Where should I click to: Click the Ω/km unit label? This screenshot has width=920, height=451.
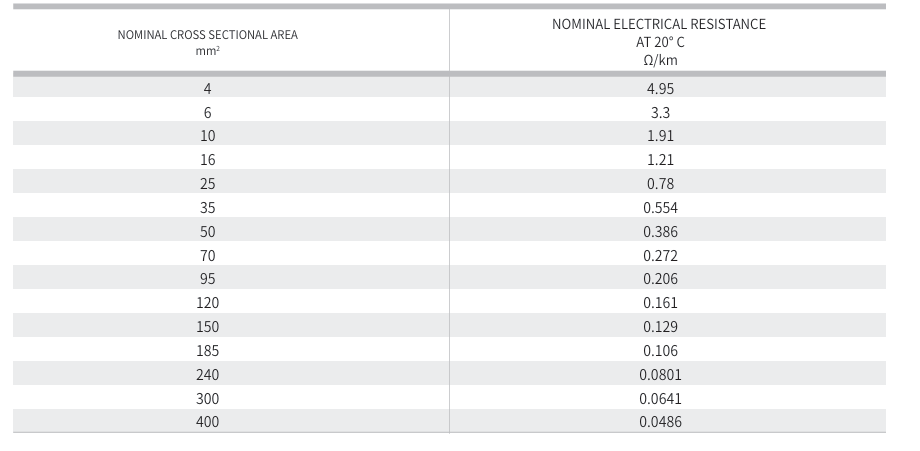tap(660, 60)
